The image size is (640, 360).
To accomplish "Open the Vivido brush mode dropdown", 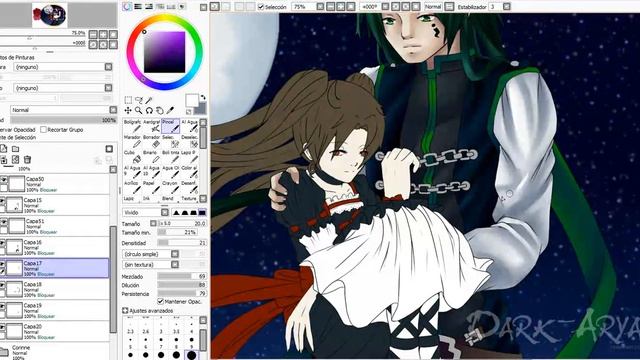I will coord(164,212).
